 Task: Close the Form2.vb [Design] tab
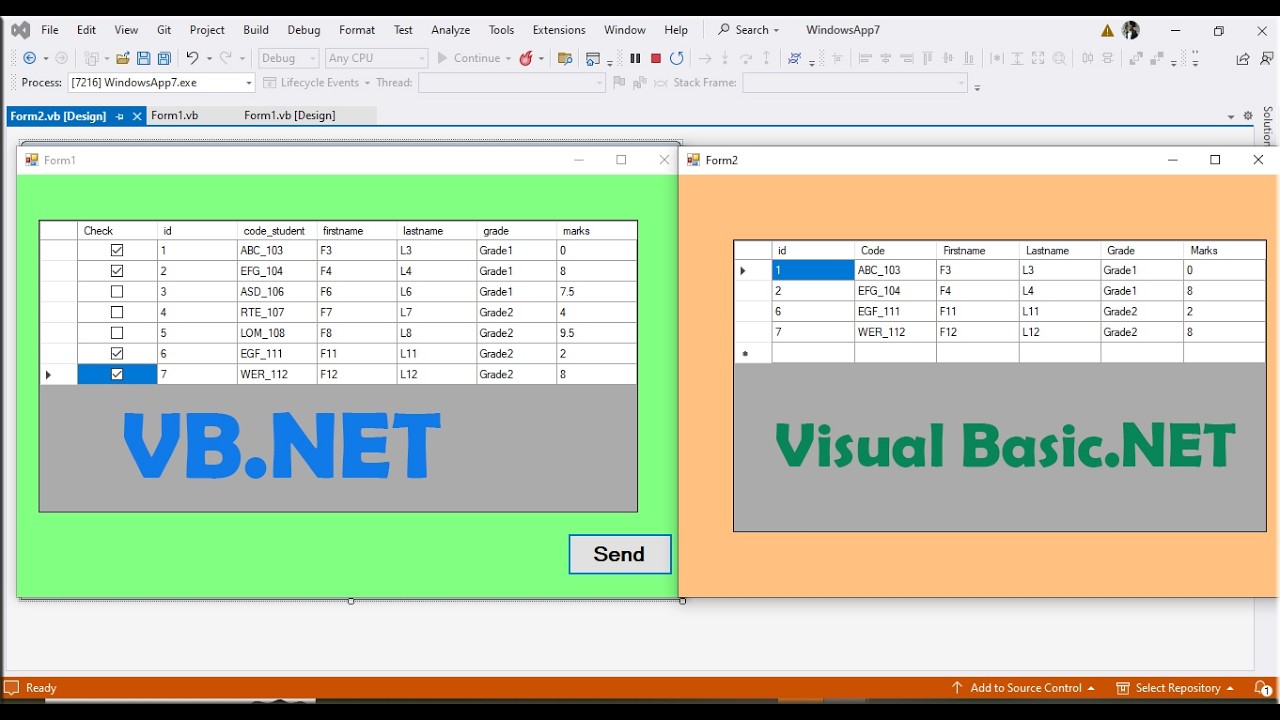137,116
